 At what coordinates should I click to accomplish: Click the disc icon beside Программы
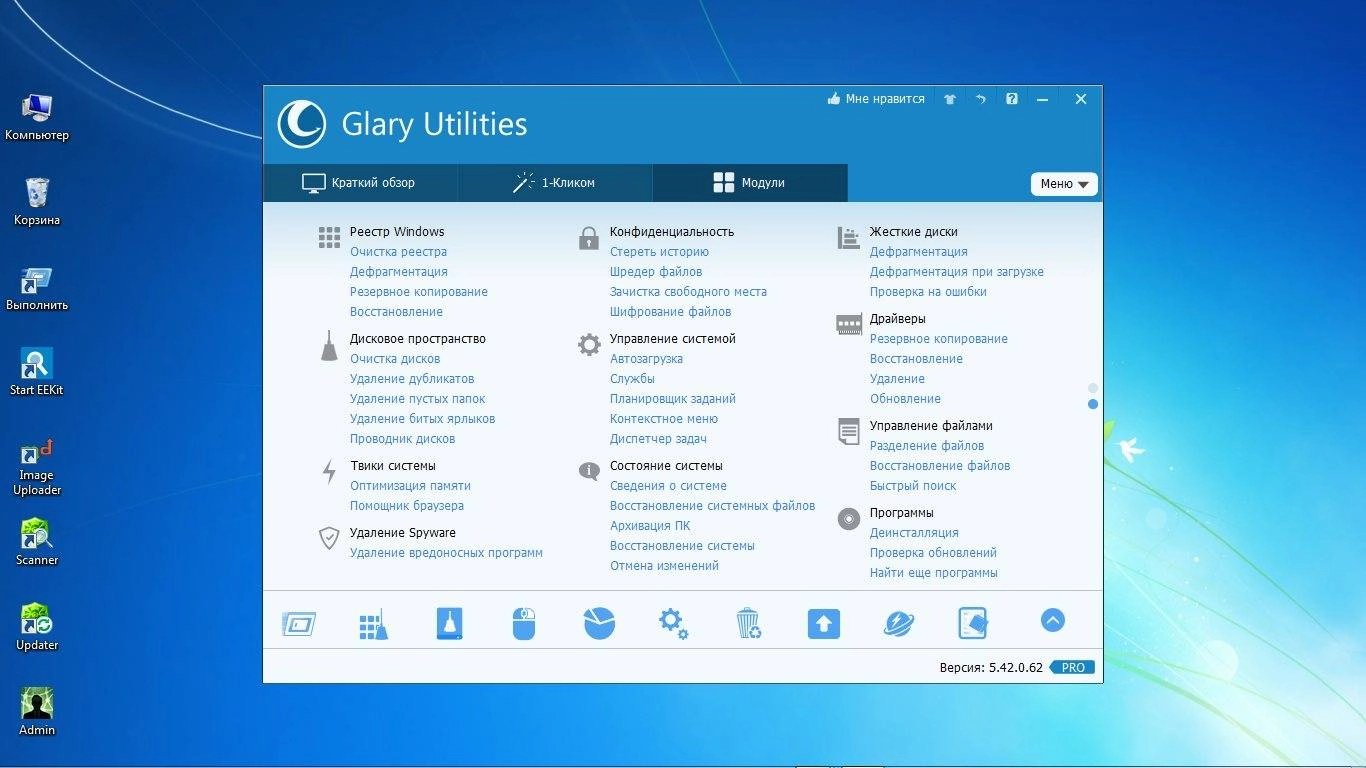(x=848, y=518)
